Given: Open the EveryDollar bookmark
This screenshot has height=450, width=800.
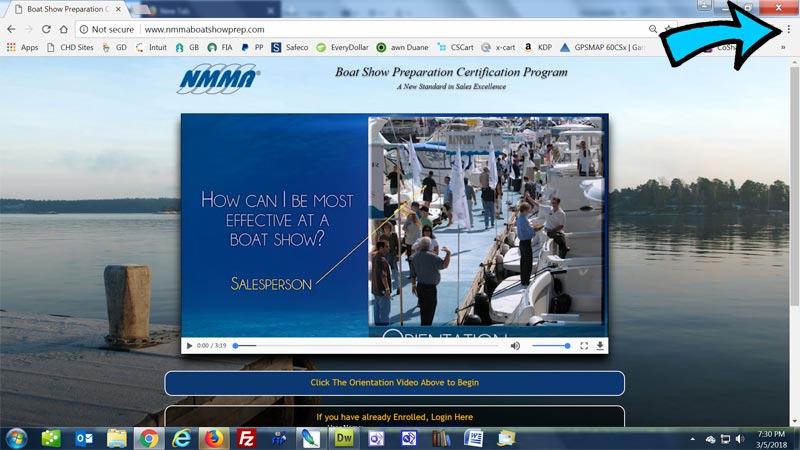Looking at the screenshot, I should [342, 47].
